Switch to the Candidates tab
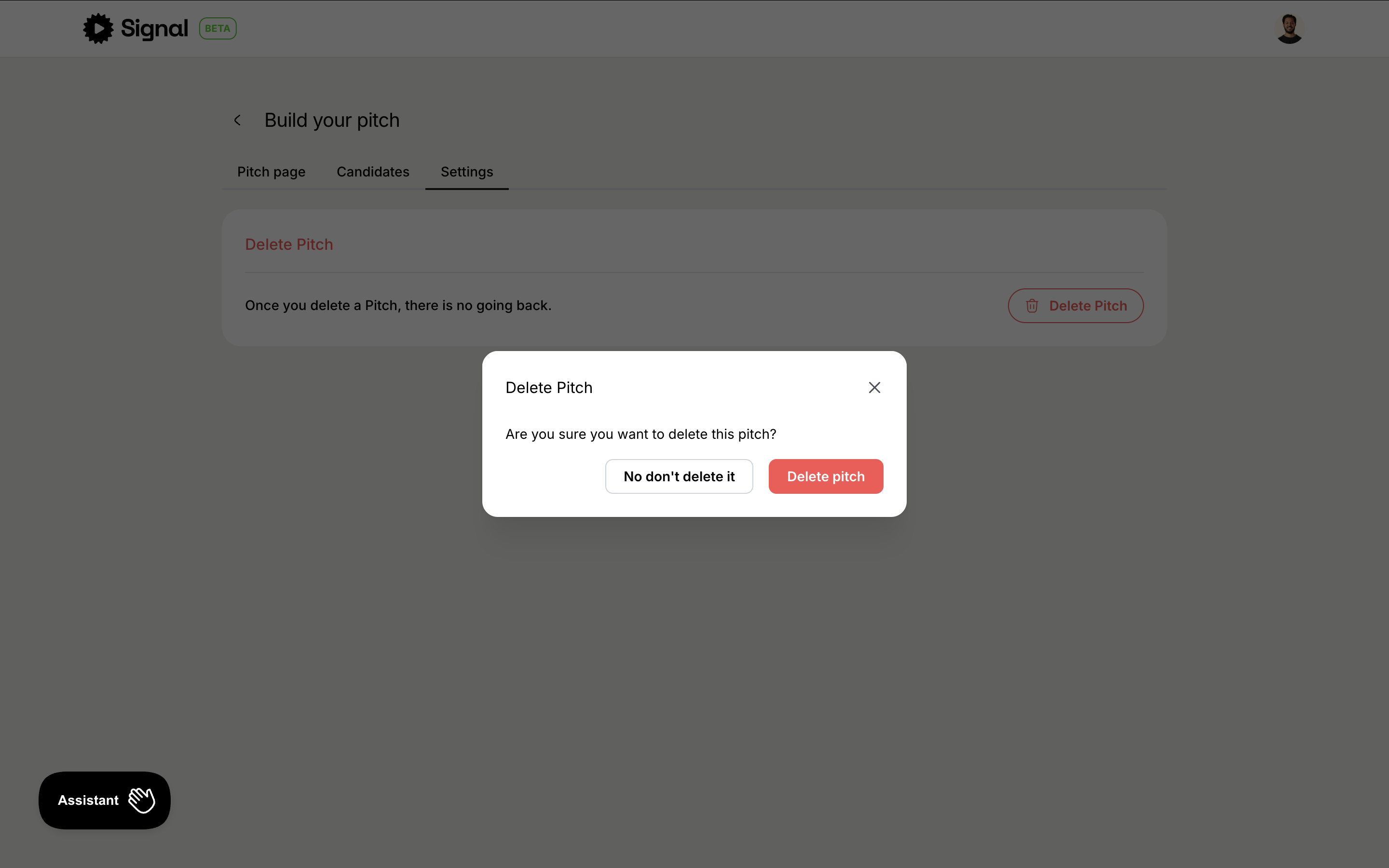Screen dimensions: 1389x868 coord(372,172)
